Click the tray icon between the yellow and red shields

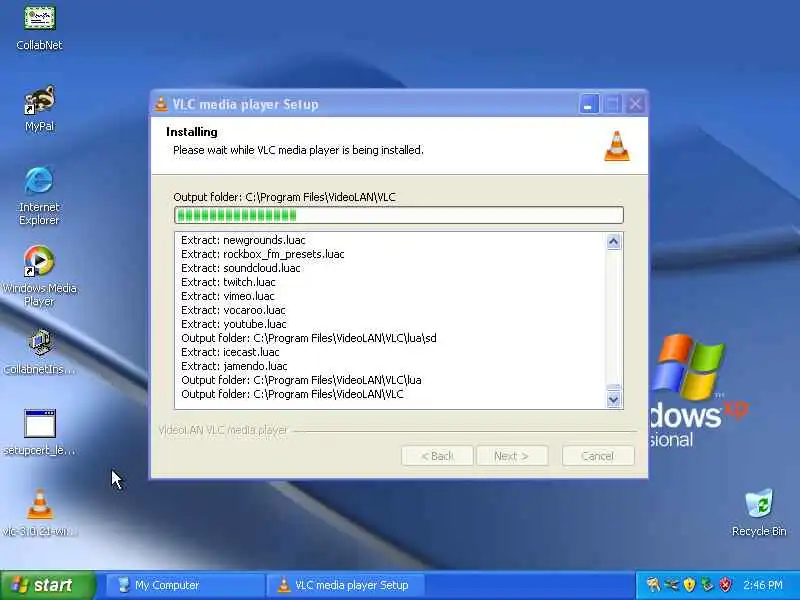coord(707,585)
